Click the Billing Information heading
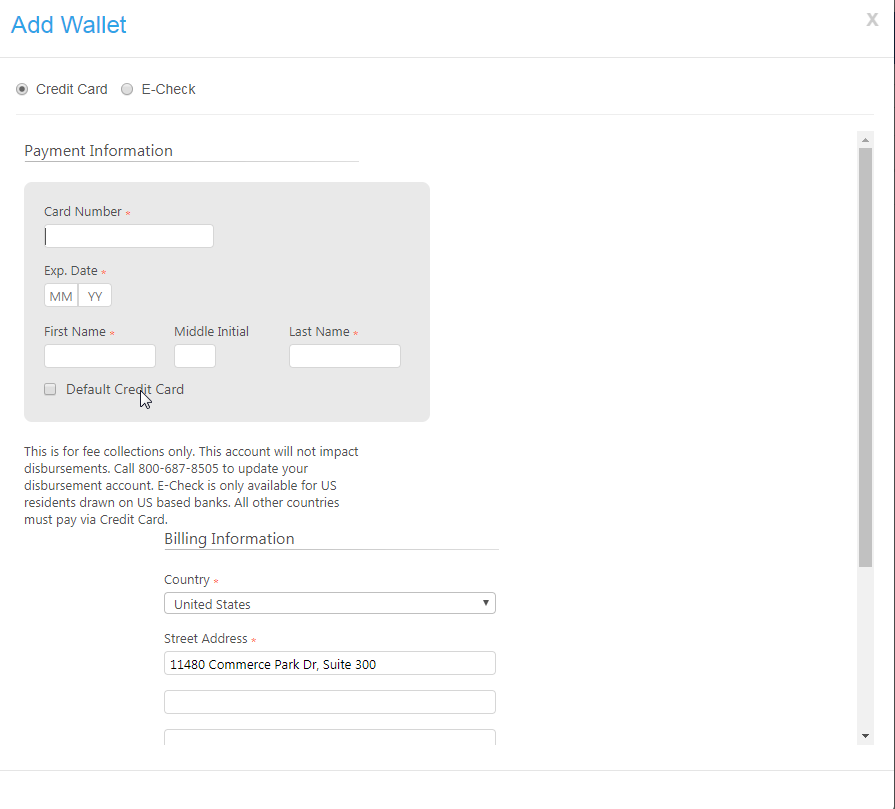 229,539
